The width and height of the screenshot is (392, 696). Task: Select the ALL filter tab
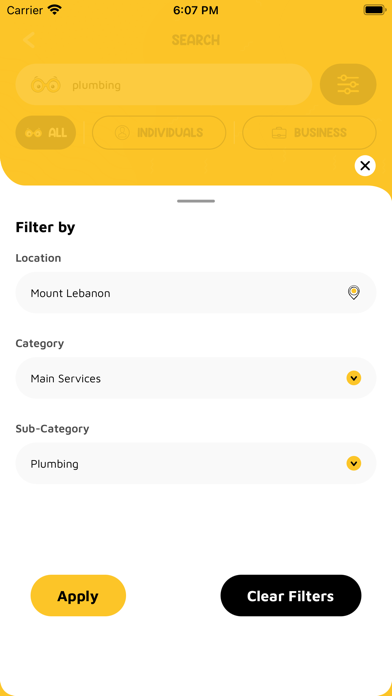pyautogui.click(x=46, y=133)
